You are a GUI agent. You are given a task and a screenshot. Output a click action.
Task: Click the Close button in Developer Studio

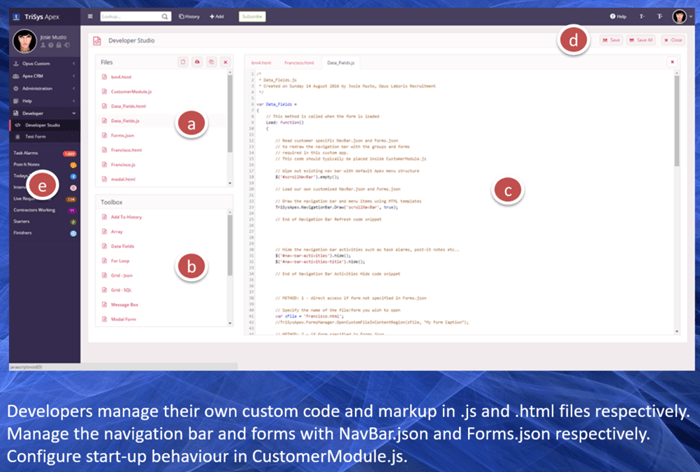[673, 40]
